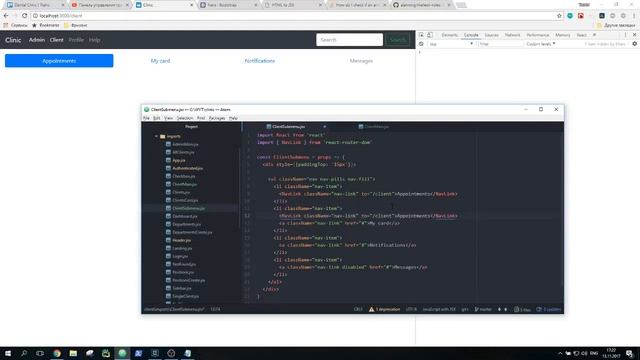640x360 pixels.
Task: Open the console context 'top' dropdown
Action: click(x=451, y=44)
